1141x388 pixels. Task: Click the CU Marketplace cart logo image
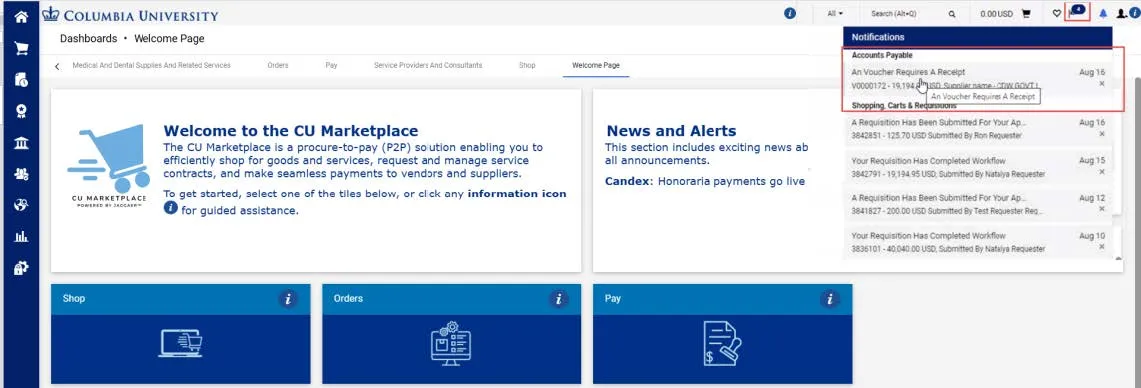tap(108, 166)
